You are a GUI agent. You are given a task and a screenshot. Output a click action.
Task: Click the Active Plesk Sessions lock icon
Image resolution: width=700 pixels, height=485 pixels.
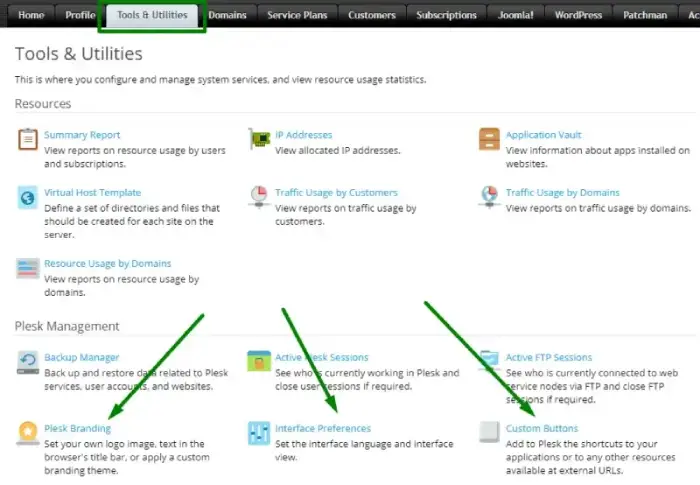point(259,361)
